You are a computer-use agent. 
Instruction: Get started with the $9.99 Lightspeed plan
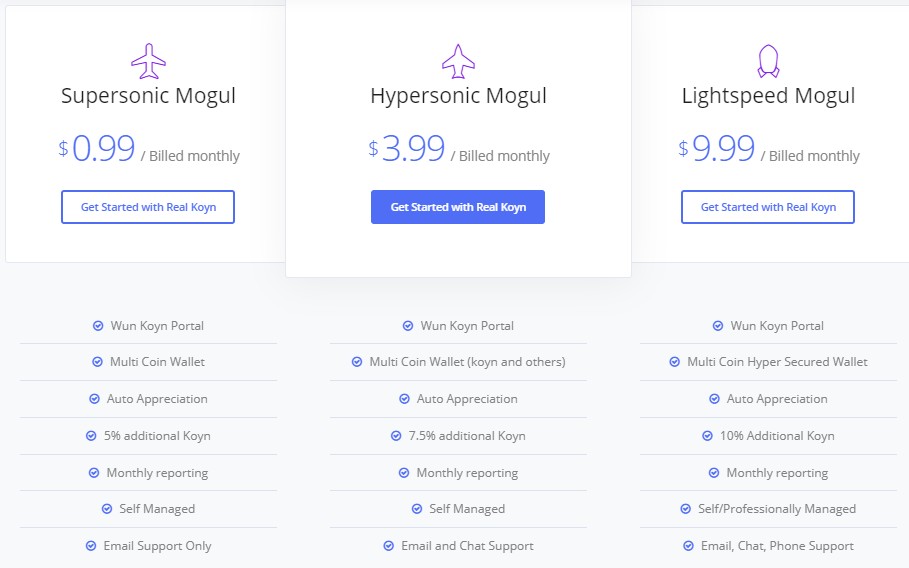coord(768,207)
